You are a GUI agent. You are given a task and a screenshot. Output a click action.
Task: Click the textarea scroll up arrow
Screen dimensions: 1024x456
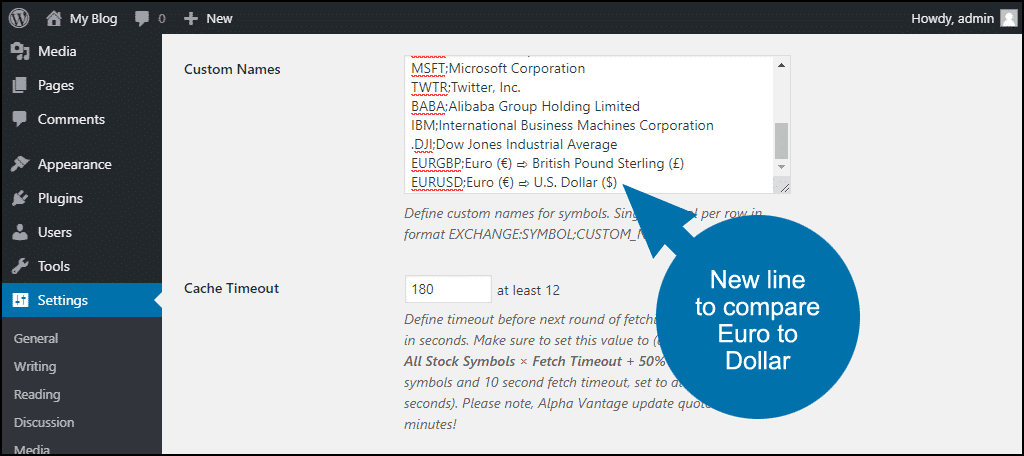click(x=781, y=64)
